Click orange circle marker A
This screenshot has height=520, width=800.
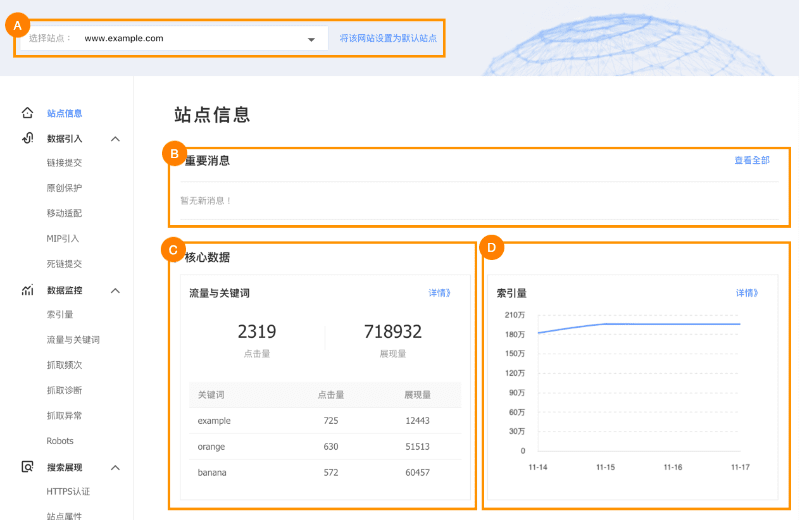pos(17,27)
